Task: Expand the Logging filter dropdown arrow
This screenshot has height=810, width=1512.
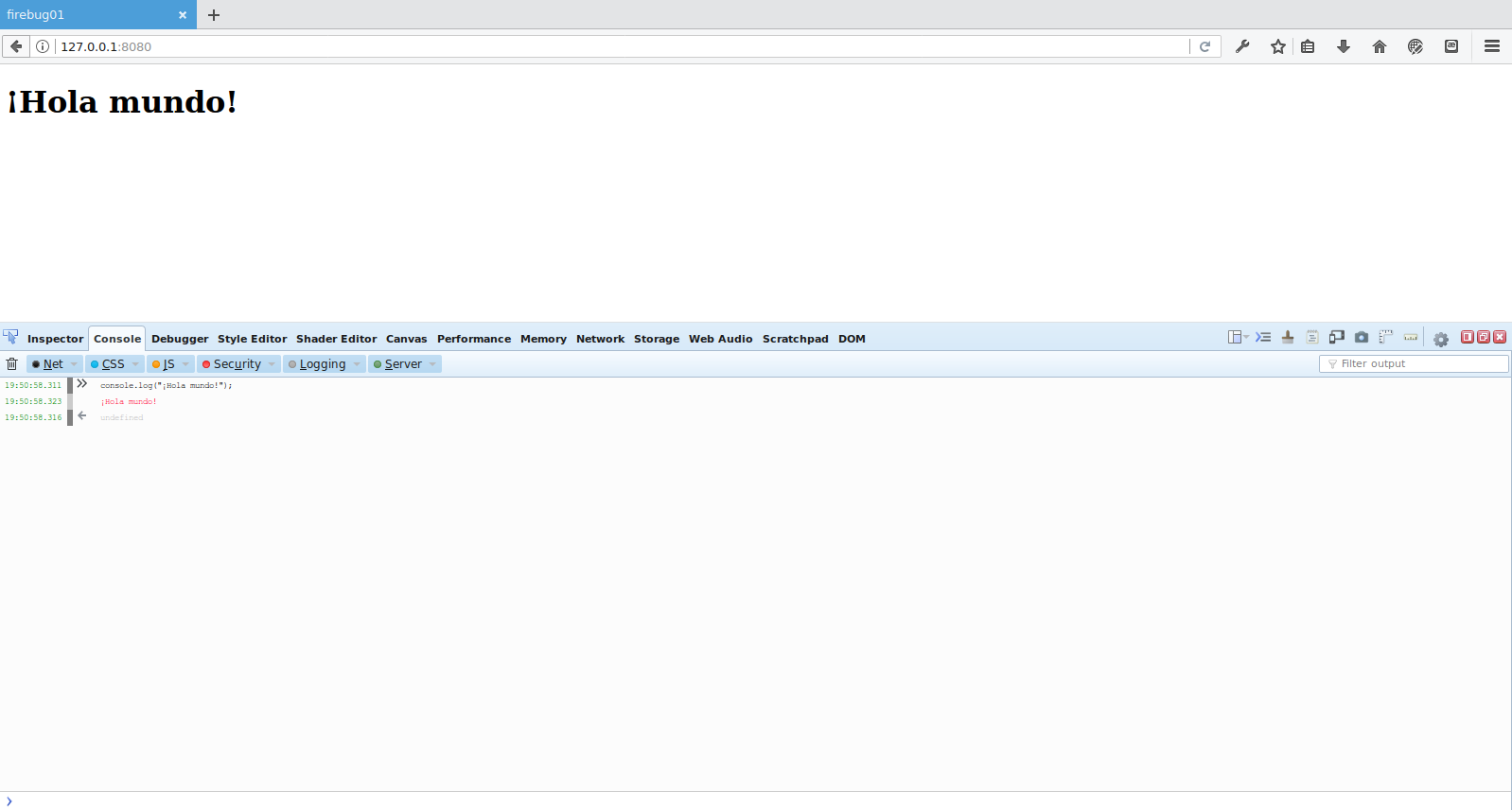Action: click(358, 364)
